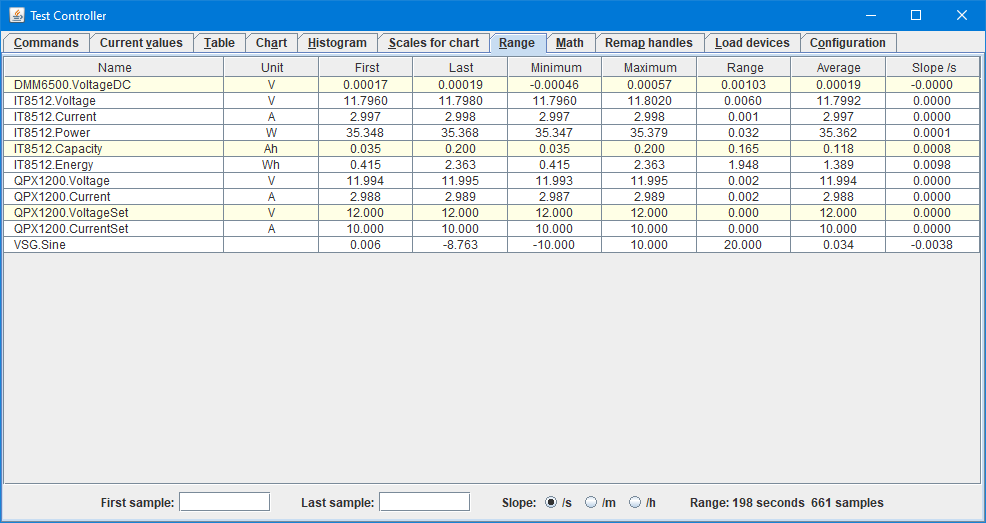The image size is (986, 523).
Task: Click the 0.0098 slope cell
Action: coord(933,165)
